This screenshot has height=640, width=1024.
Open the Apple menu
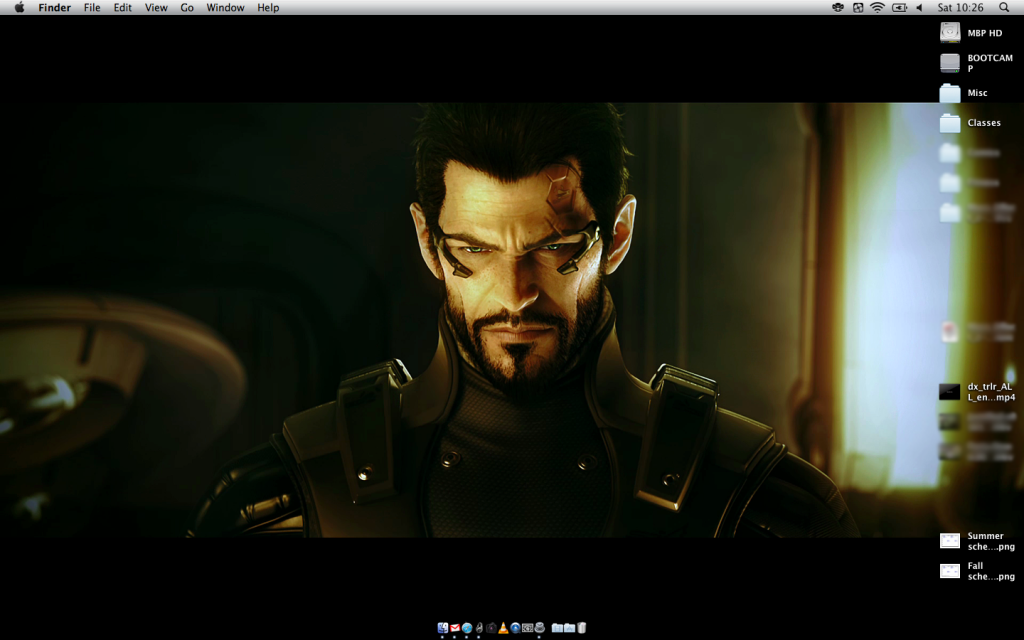20,8
